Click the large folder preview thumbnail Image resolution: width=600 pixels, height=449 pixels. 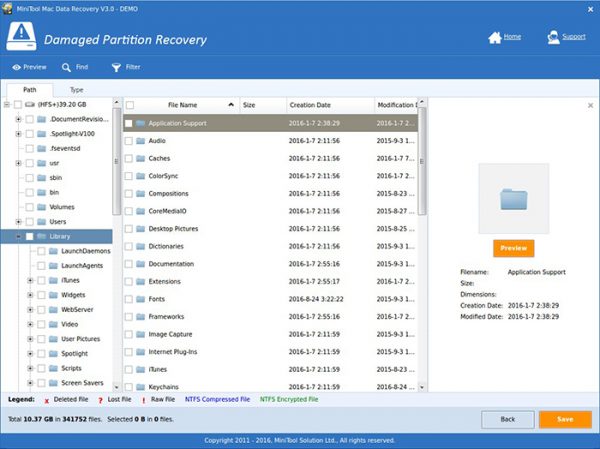514,199
